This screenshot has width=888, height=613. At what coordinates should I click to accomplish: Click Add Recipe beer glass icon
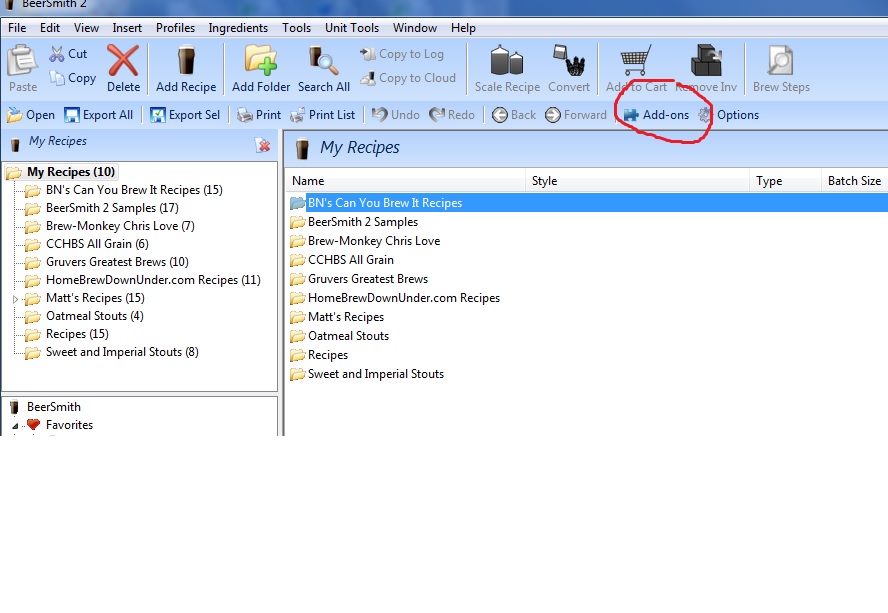pos(186,61)
